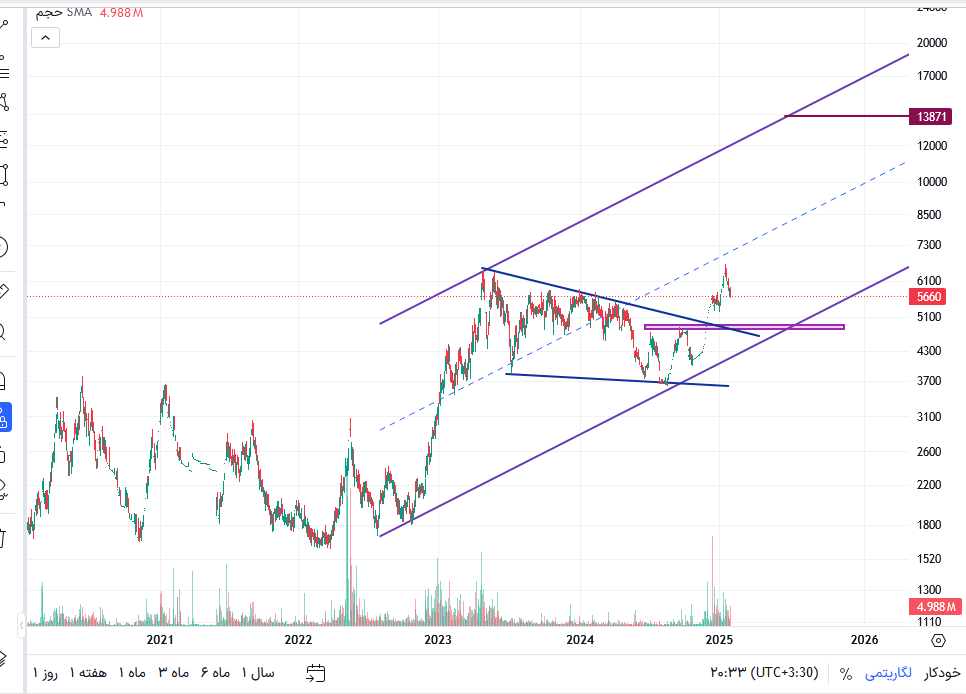Click the 2023 label on time axis

438,640
